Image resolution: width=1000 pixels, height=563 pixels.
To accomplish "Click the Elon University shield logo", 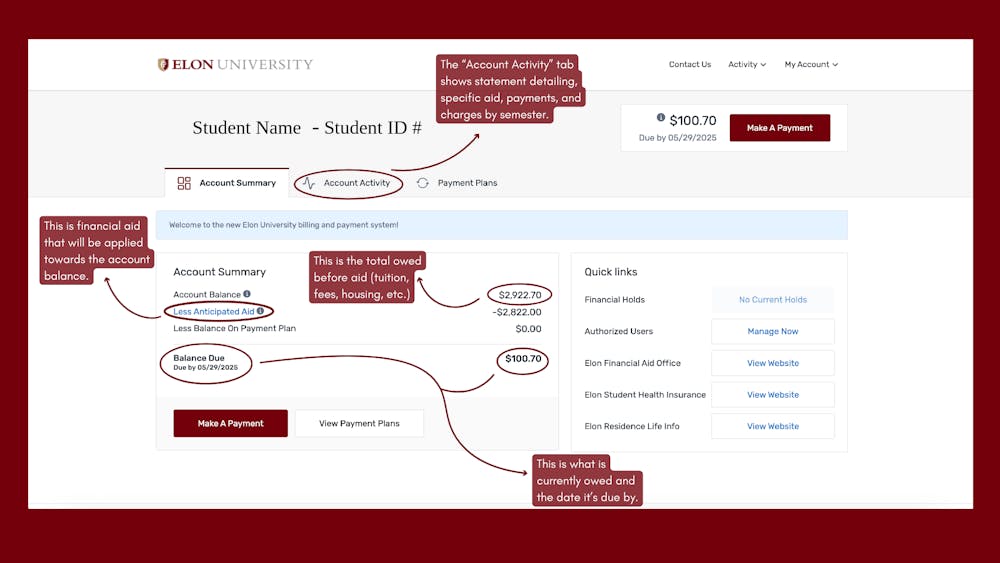I will click(163, 65).
